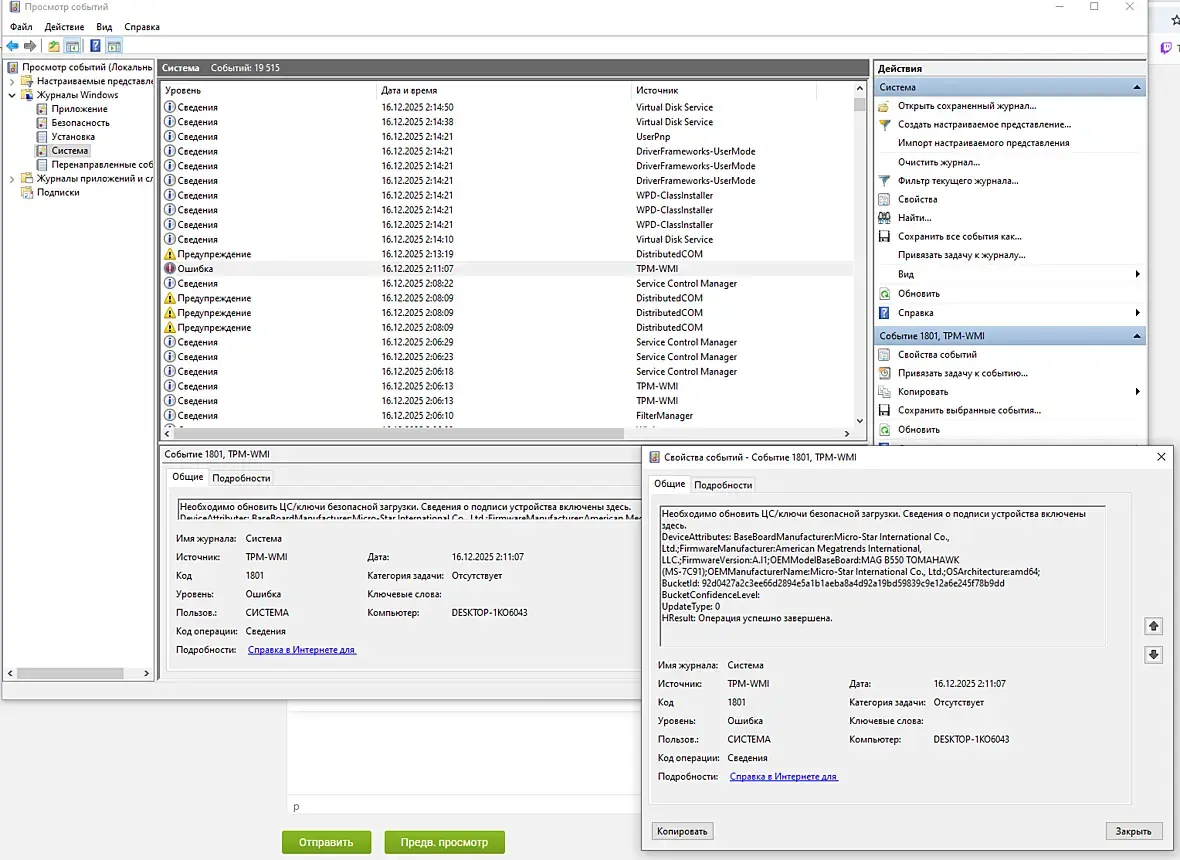Close the event properties dialog with X
The image size is (1180, 860).
pos(1161,457)
